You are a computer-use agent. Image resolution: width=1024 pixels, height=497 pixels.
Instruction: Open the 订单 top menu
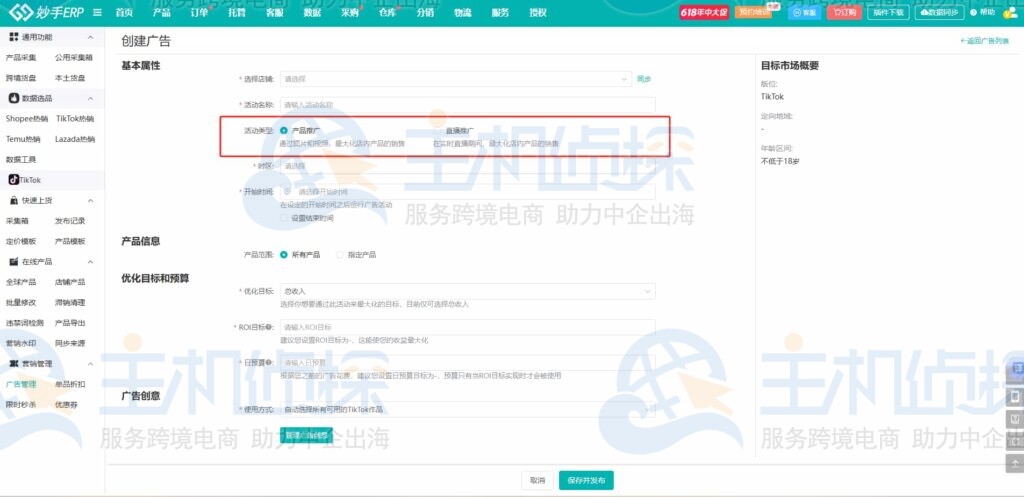coord(199,12)
